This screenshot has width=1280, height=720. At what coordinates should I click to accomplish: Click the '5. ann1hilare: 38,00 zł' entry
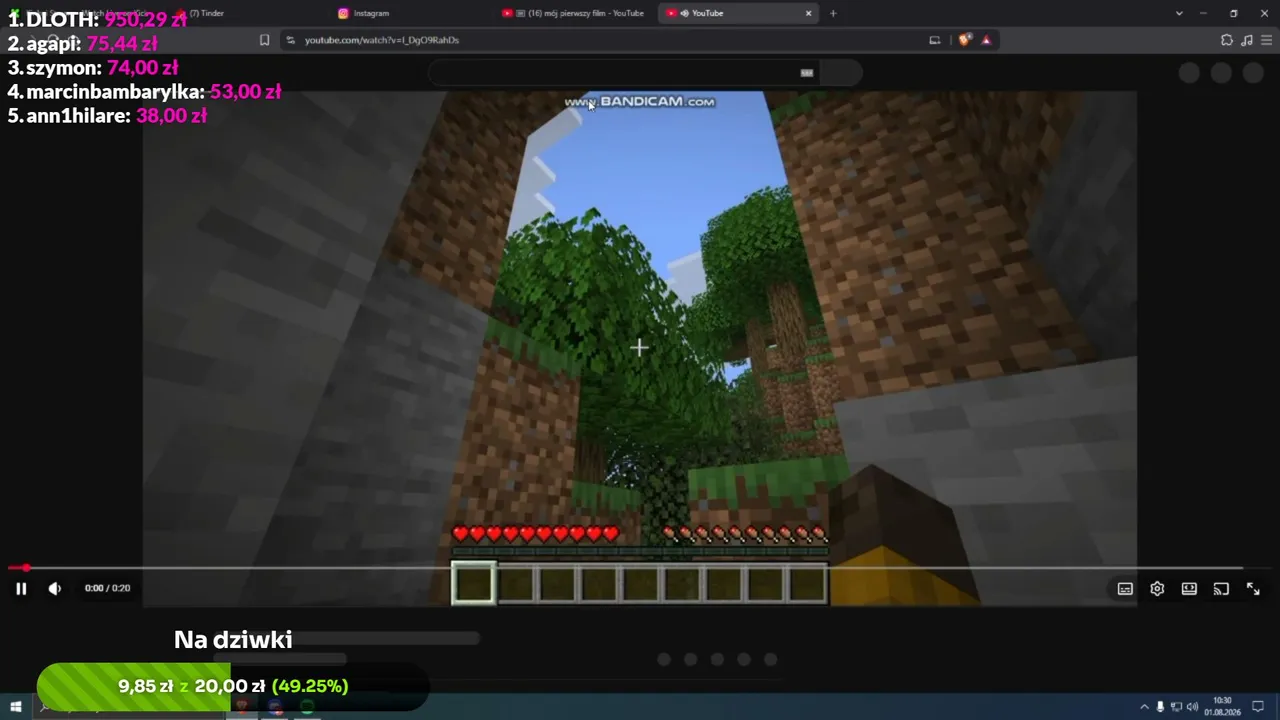[x=108, y=116]
